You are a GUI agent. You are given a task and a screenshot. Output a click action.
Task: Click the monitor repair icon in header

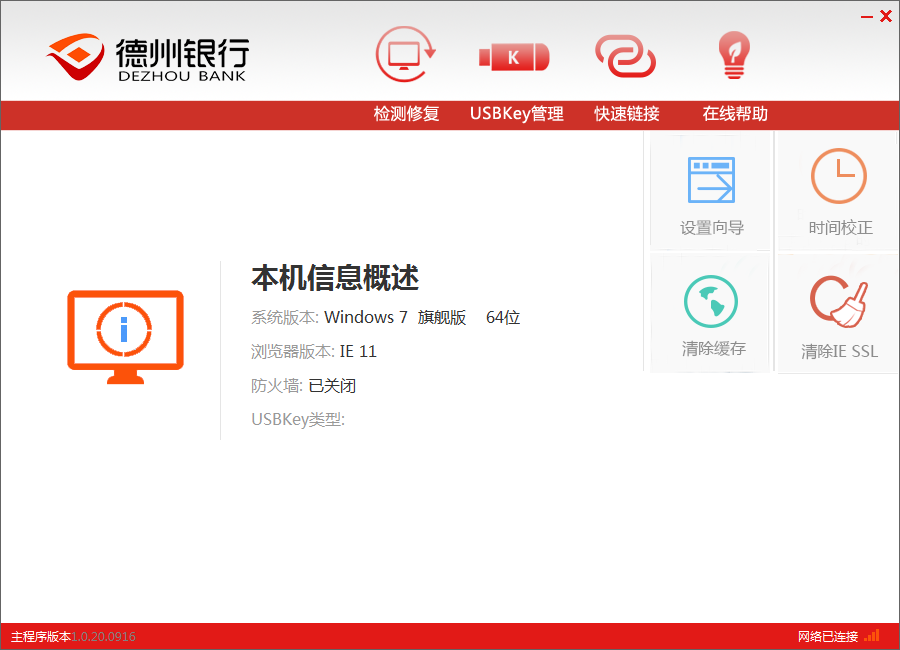click(x=406, y=56)
